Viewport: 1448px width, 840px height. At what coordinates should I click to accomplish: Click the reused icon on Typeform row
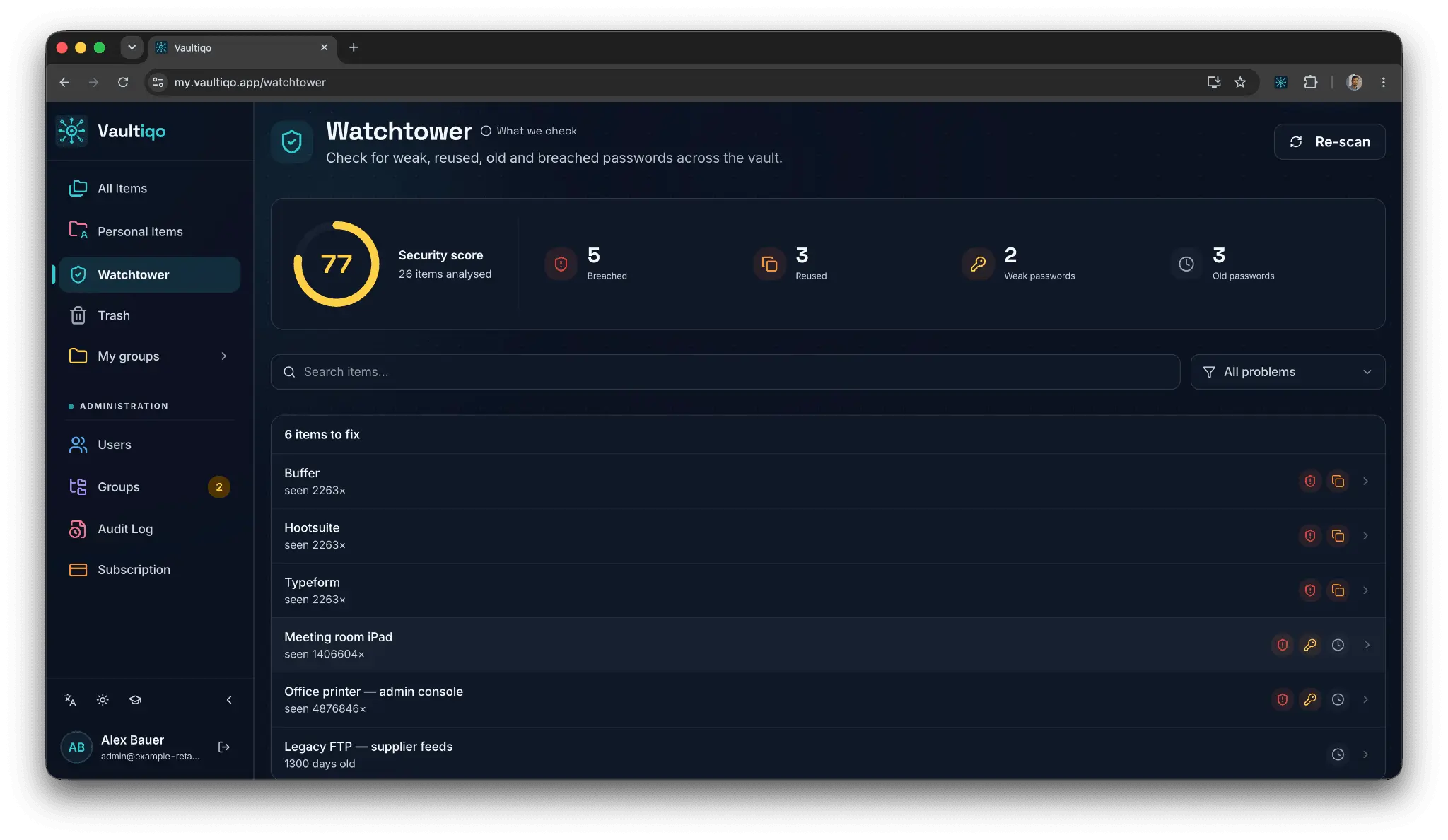pos(1338,590)
